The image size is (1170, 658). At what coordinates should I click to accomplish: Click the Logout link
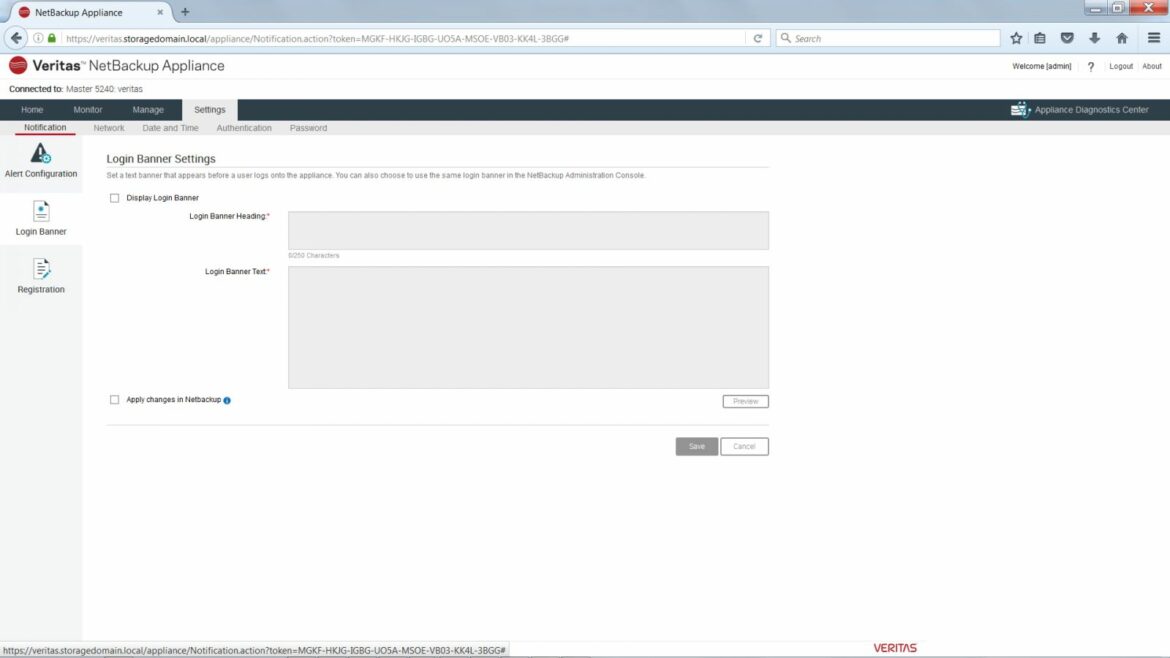click(1121, 66)
